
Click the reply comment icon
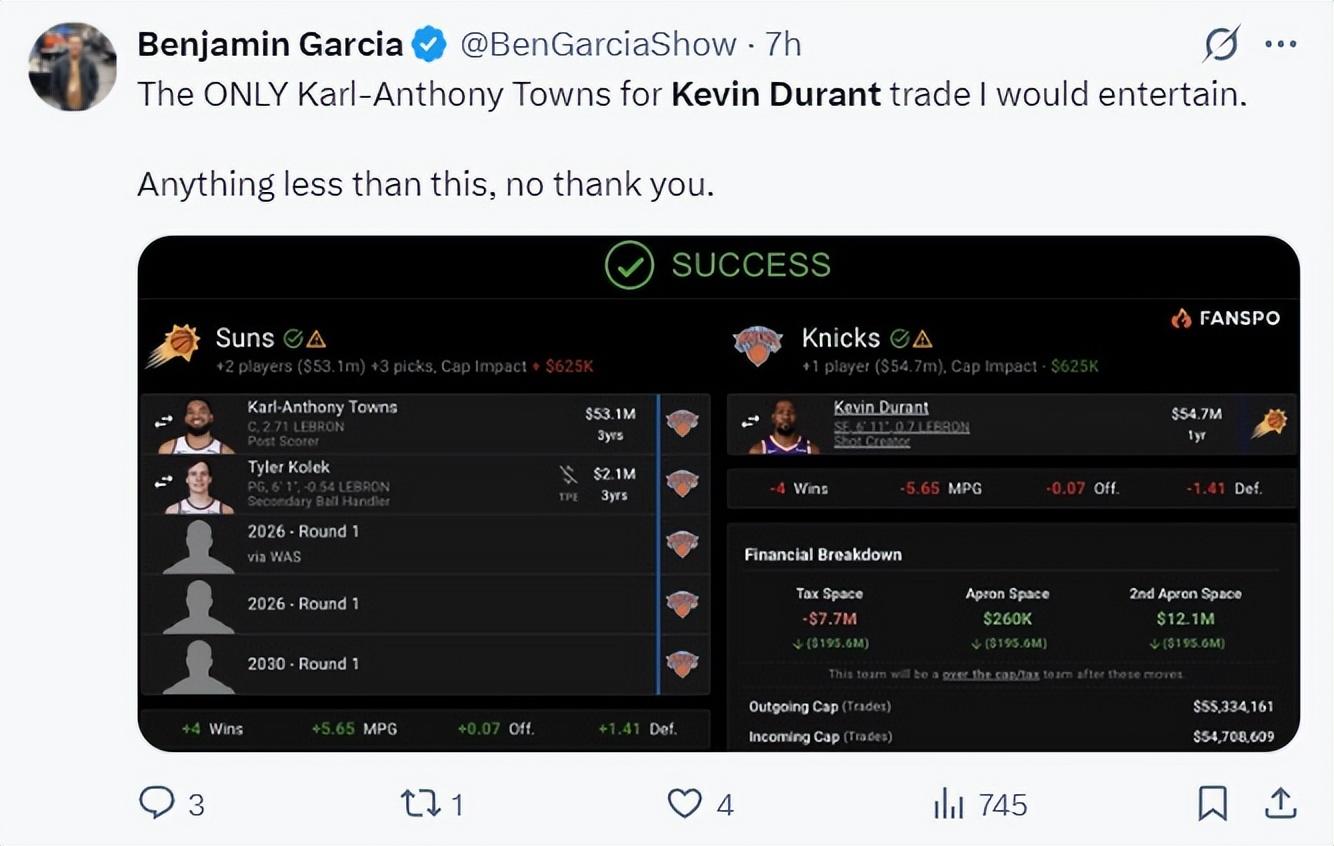(x=157, y=803)
